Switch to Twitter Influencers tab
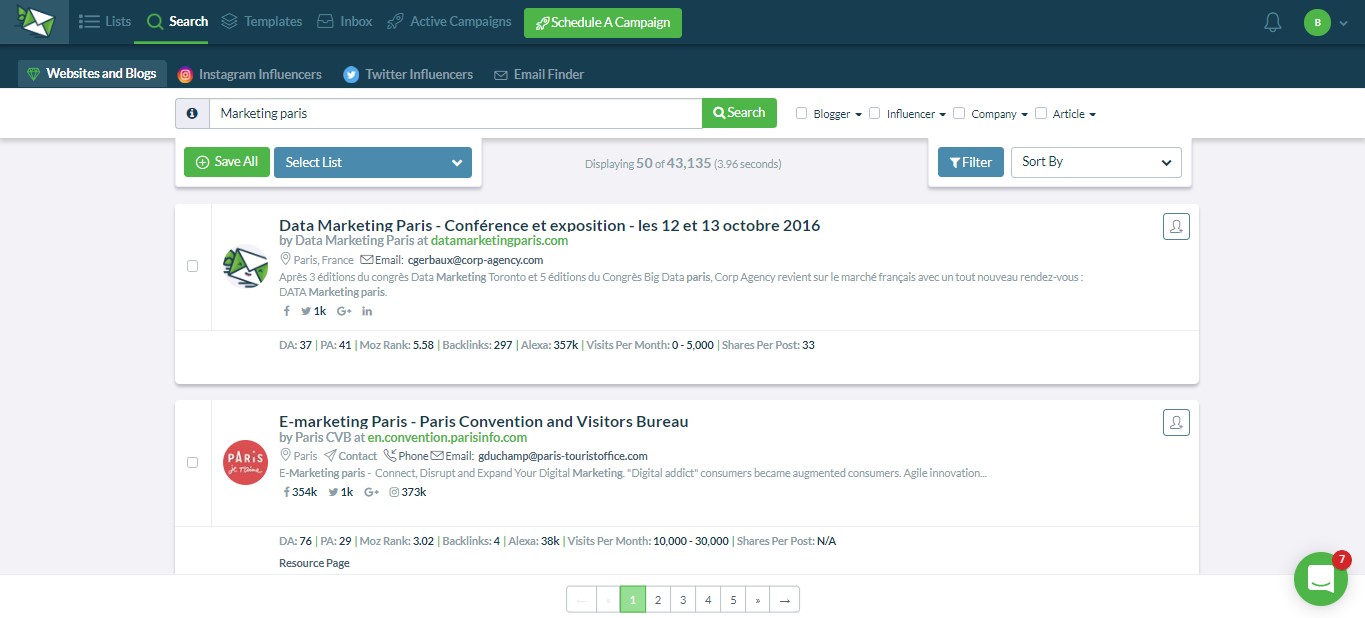This screenshot has height=618, width=1365. pyautogui.click(x=408, y=74)
